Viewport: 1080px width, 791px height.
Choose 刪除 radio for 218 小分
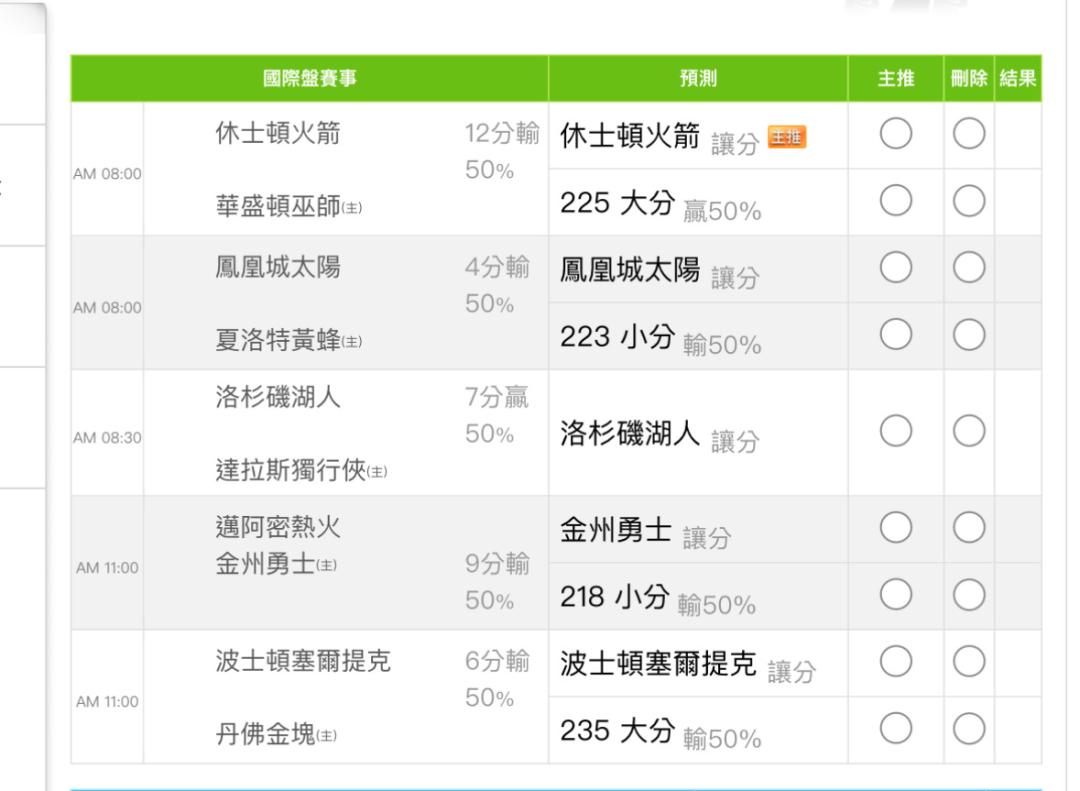(968, 595)
